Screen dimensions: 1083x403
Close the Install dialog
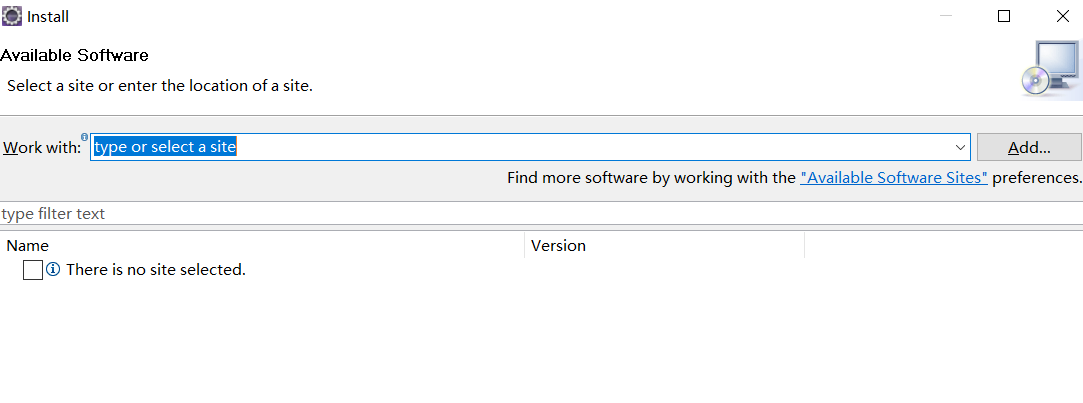[1063, 16]
